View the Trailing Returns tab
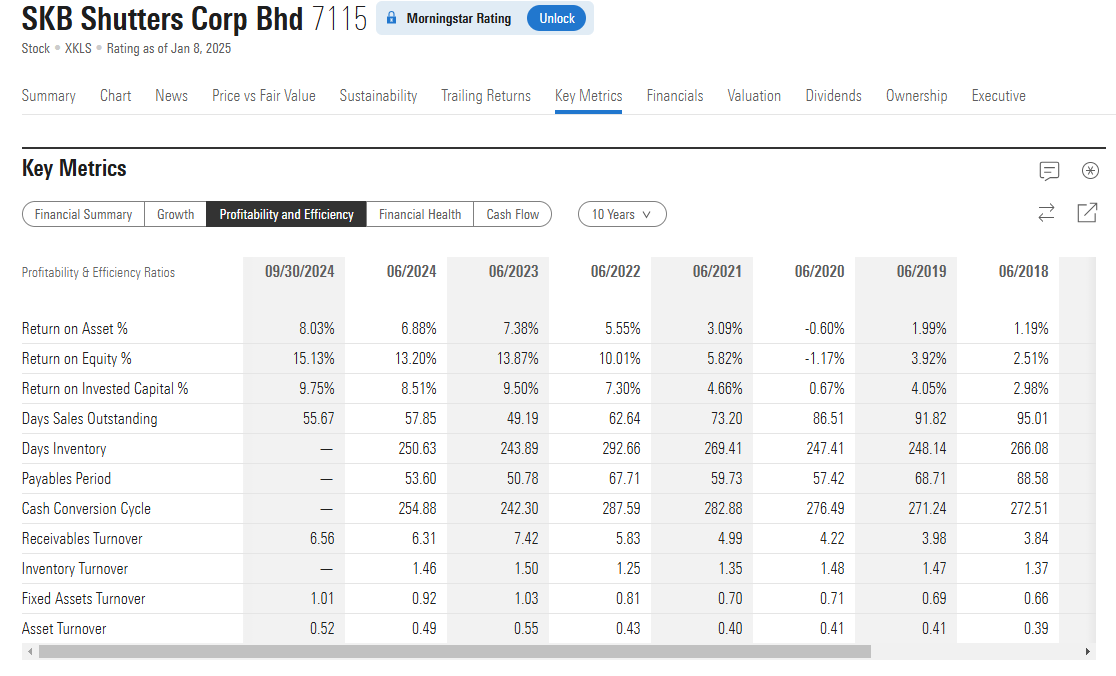Image resolution: width=1116 pixels, height=676 pixels. coord(486,96)
